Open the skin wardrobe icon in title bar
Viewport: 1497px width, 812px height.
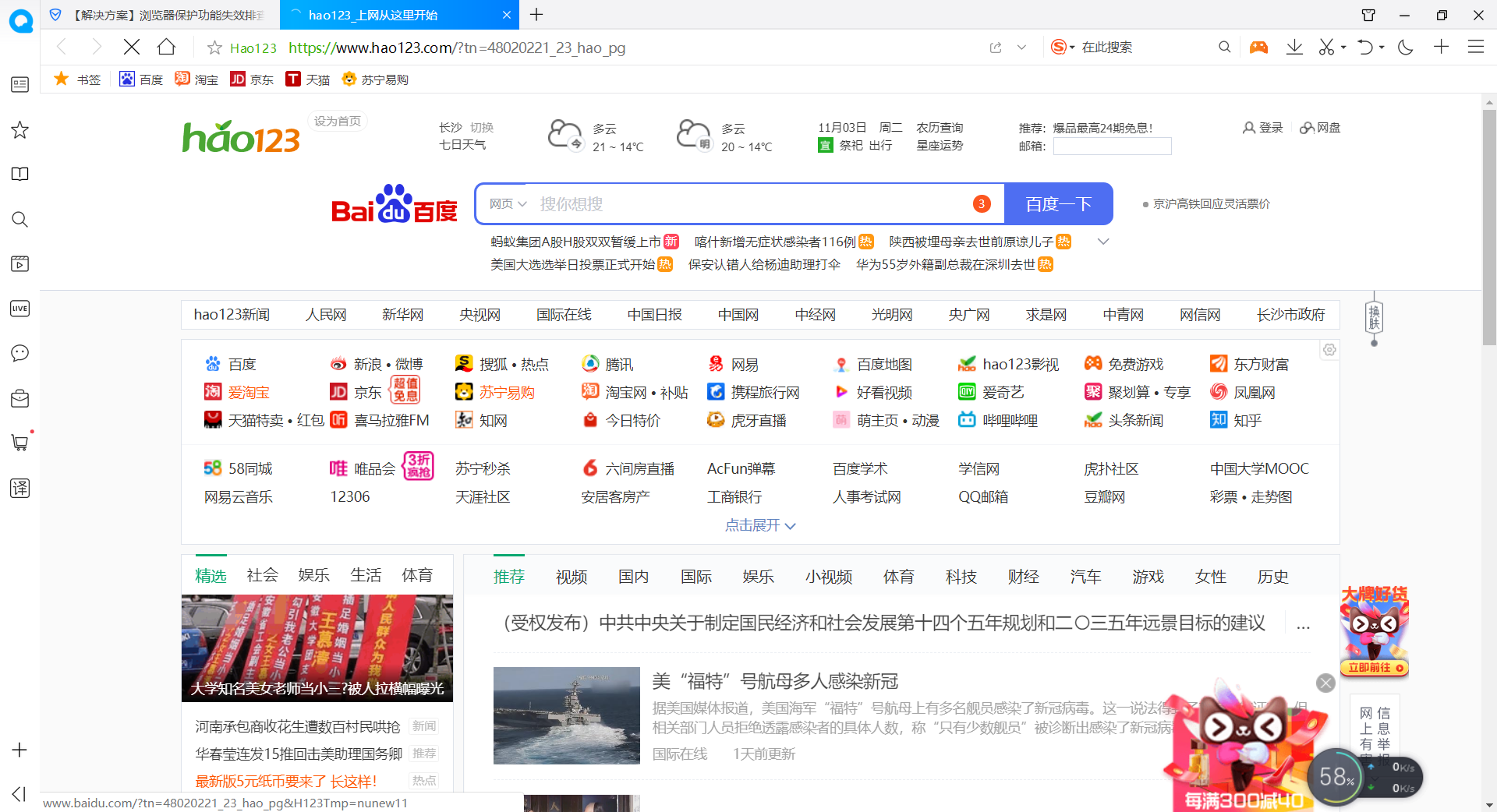[1368, 15]
